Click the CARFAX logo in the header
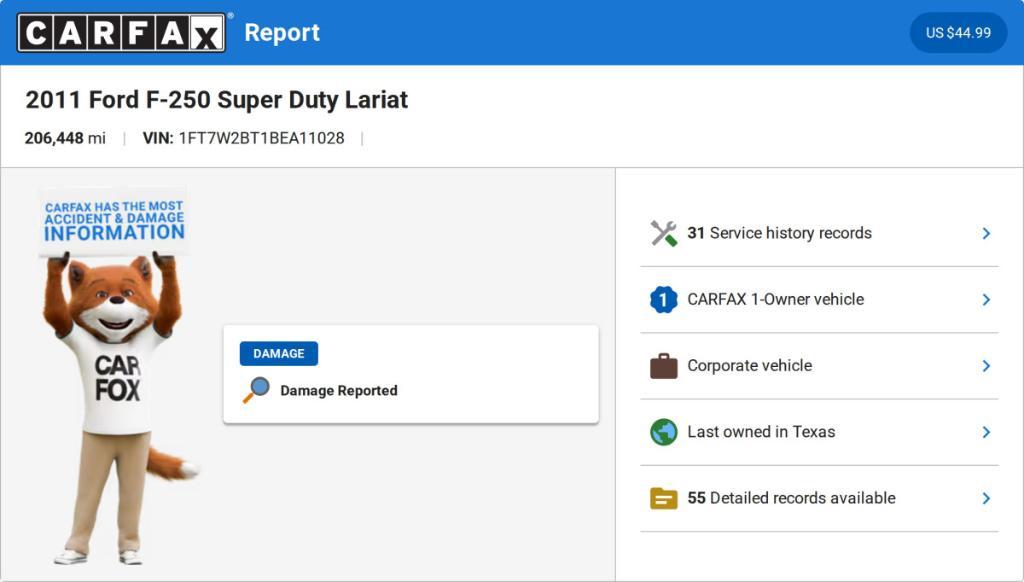This screenshot has width=1024, height=582. coord(121,33)
